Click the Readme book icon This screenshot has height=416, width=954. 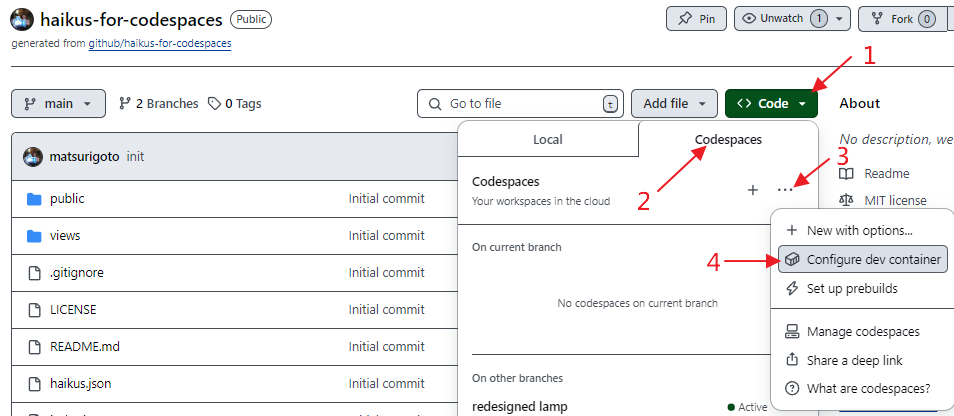click(847, 174)
